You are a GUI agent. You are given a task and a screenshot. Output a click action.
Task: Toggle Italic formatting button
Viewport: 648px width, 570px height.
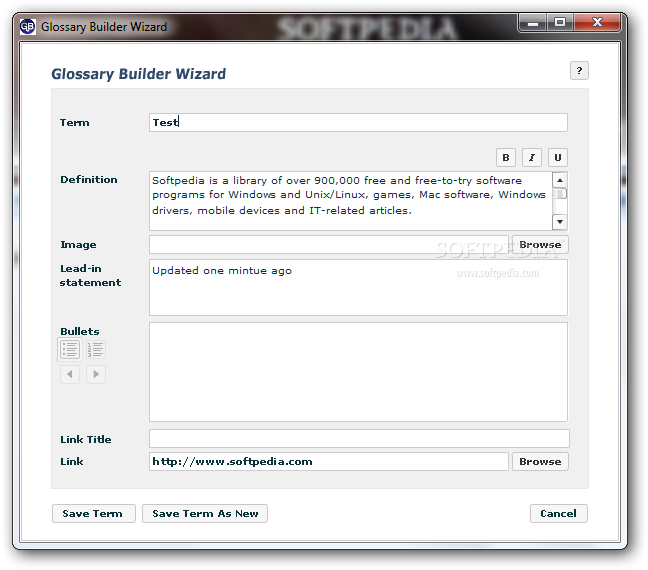(531, 157)
